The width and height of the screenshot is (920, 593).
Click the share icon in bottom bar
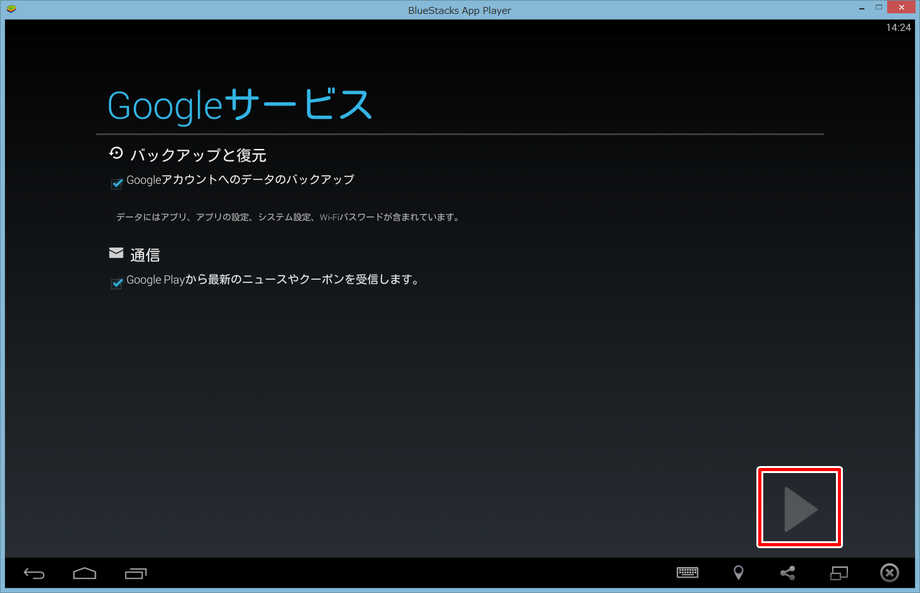[x=788, y=573]
